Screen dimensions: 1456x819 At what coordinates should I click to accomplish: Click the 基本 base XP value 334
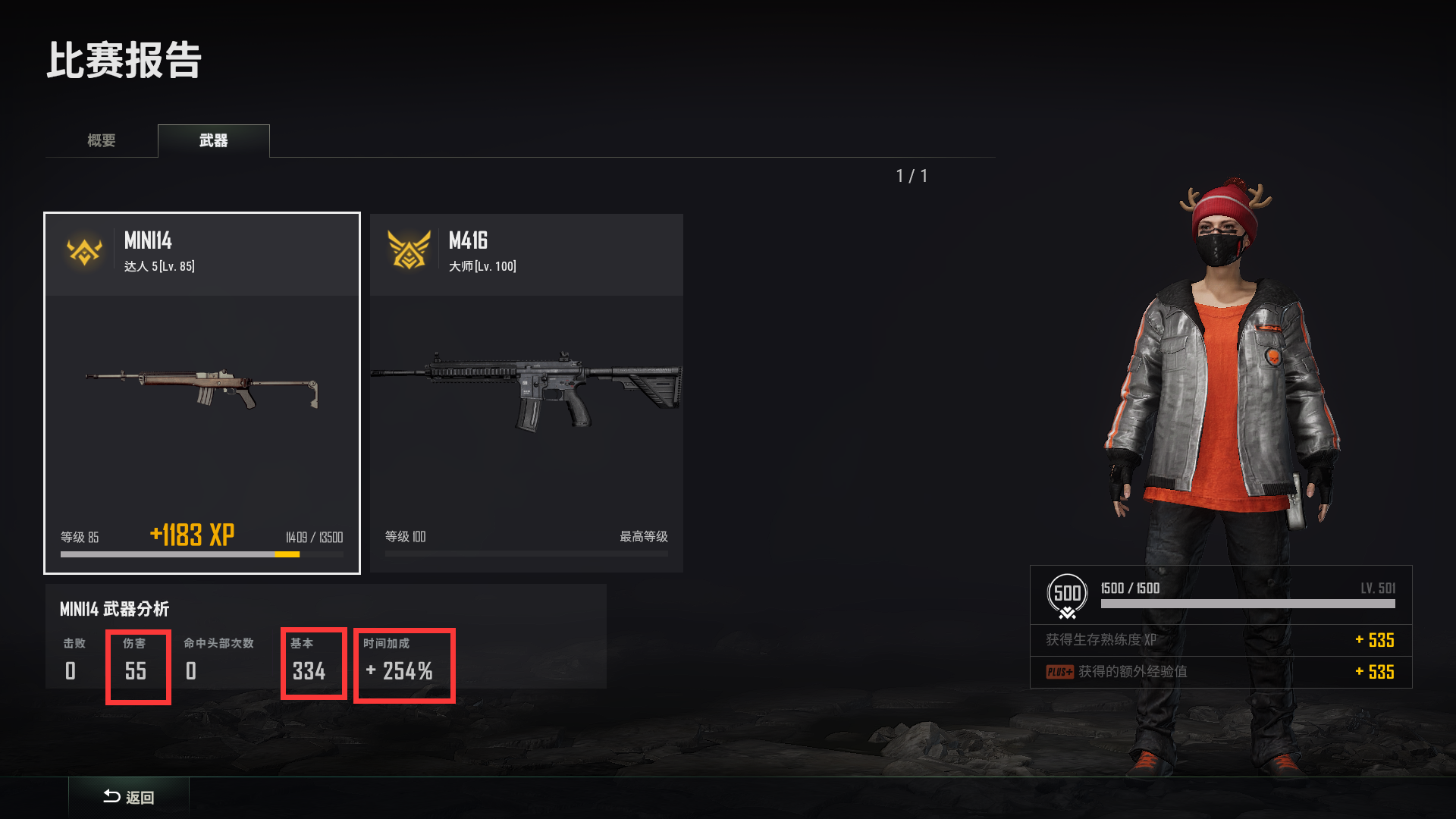309,671
